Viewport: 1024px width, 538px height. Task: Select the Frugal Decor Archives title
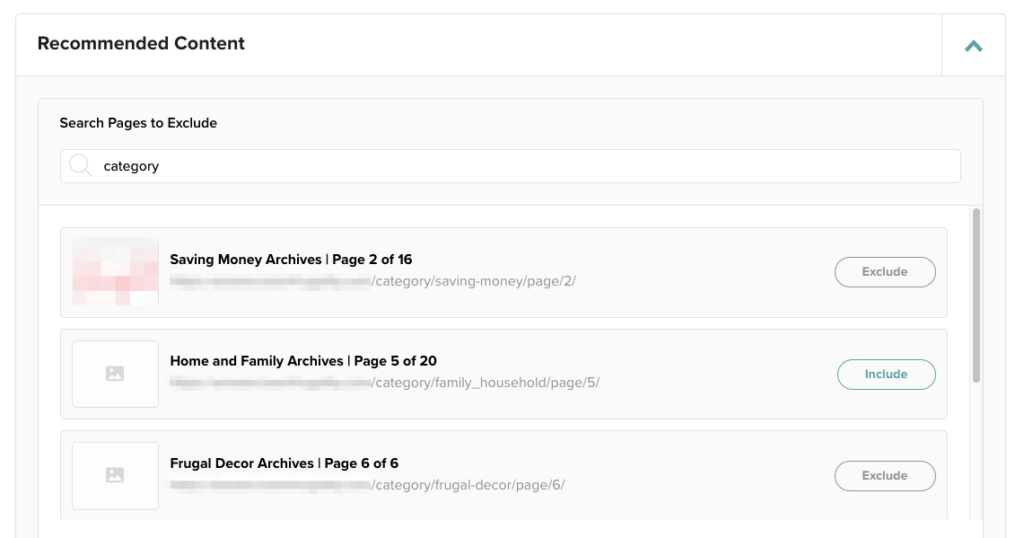pos(284,463)
